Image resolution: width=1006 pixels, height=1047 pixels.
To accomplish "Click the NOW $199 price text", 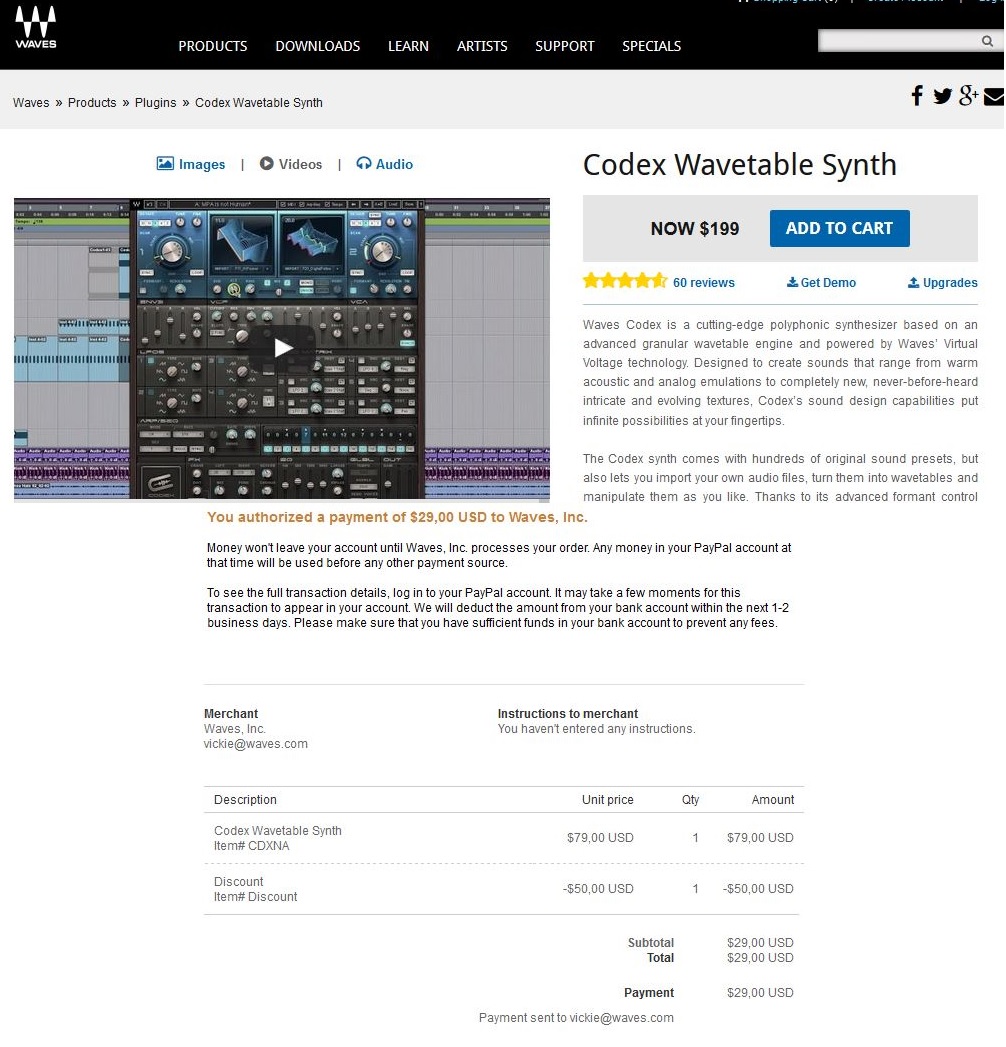I will pos(695,229).
